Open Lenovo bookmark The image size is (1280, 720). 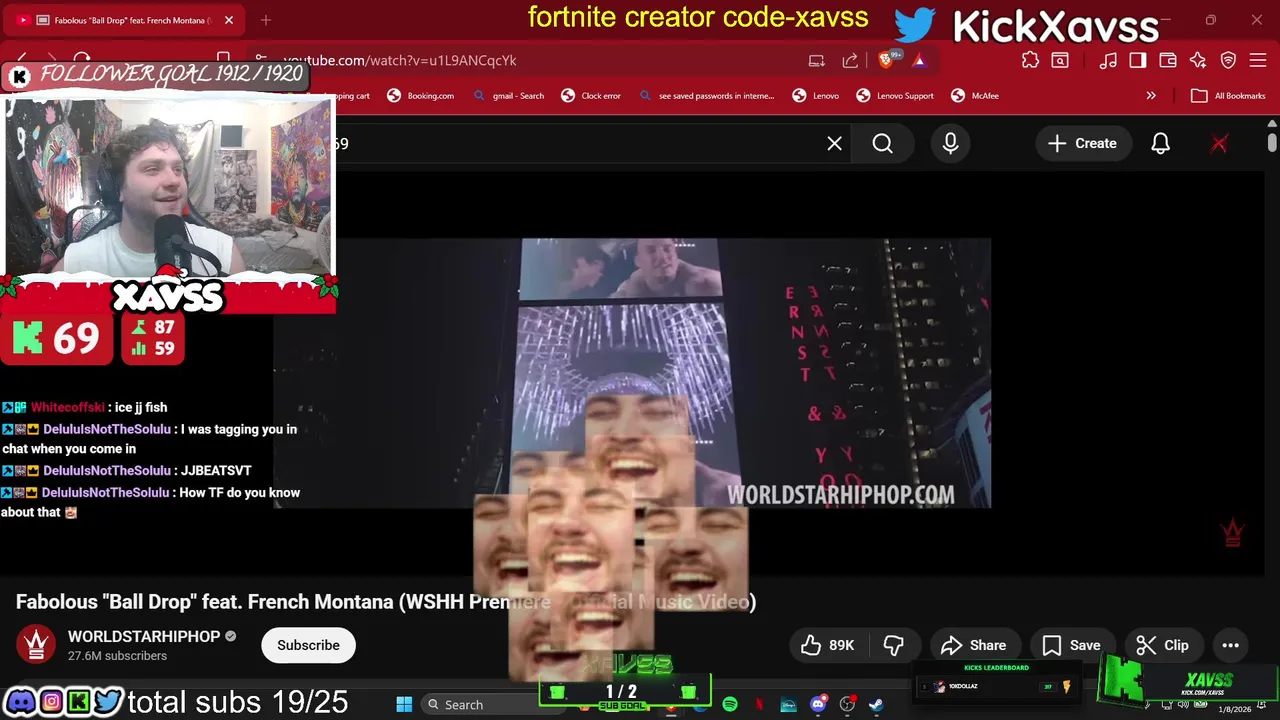click(x=816, y=96)
